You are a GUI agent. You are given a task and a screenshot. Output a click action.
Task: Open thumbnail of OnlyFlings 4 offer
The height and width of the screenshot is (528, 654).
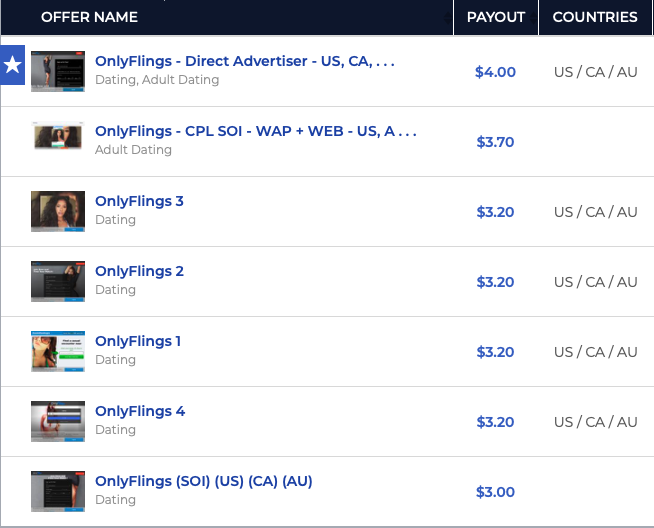(58, 421)
